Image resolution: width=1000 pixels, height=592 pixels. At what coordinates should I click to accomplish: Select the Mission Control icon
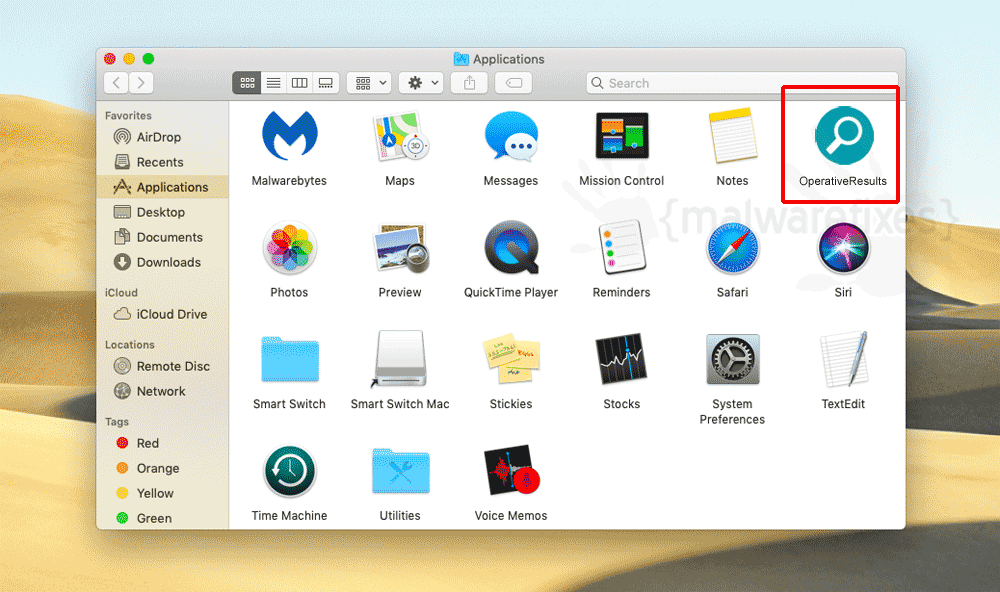click(x=622, y=135)
